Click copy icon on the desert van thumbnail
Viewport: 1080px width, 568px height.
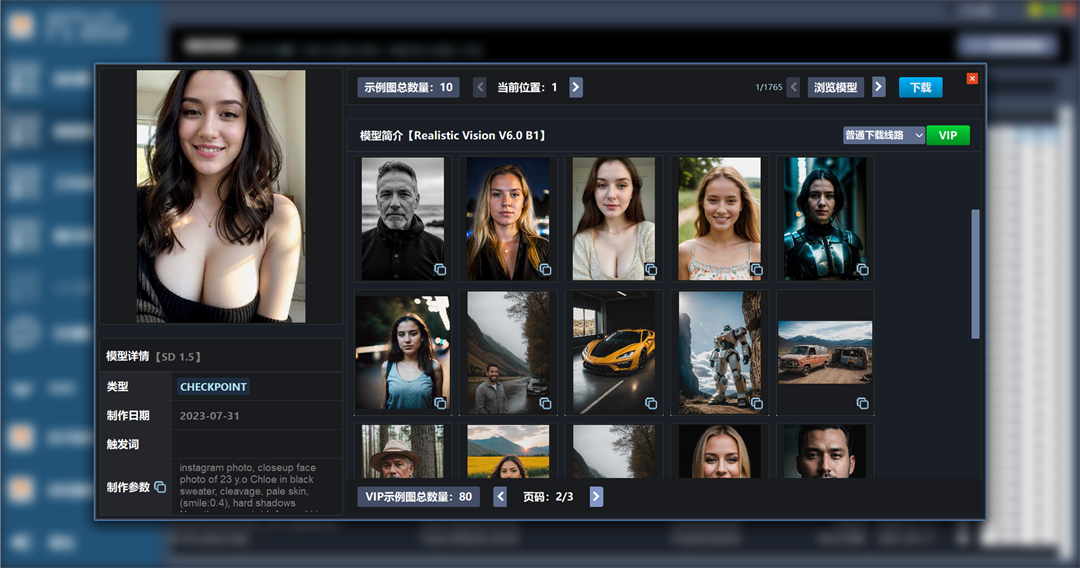click(x=862, y=403)
